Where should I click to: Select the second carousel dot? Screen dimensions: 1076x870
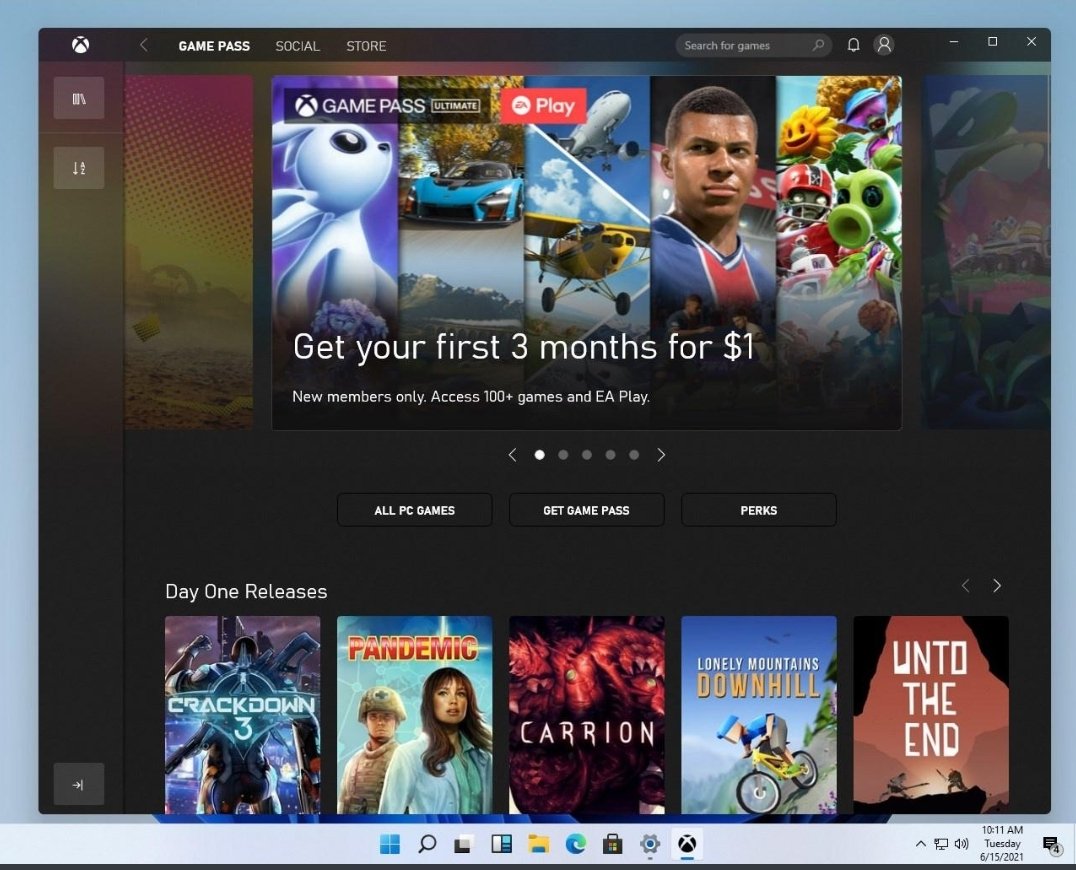point(563,455)
